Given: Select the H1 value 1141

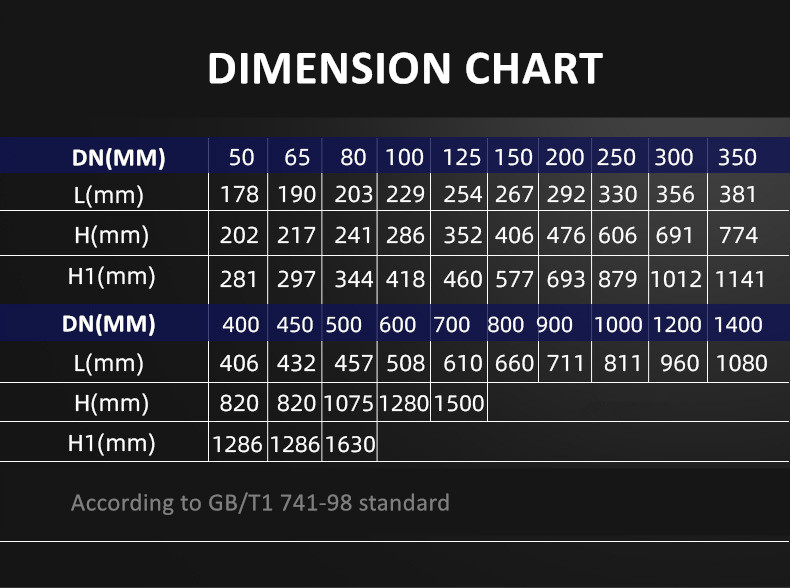Looking at the screenshot, I should click(740, 279).
